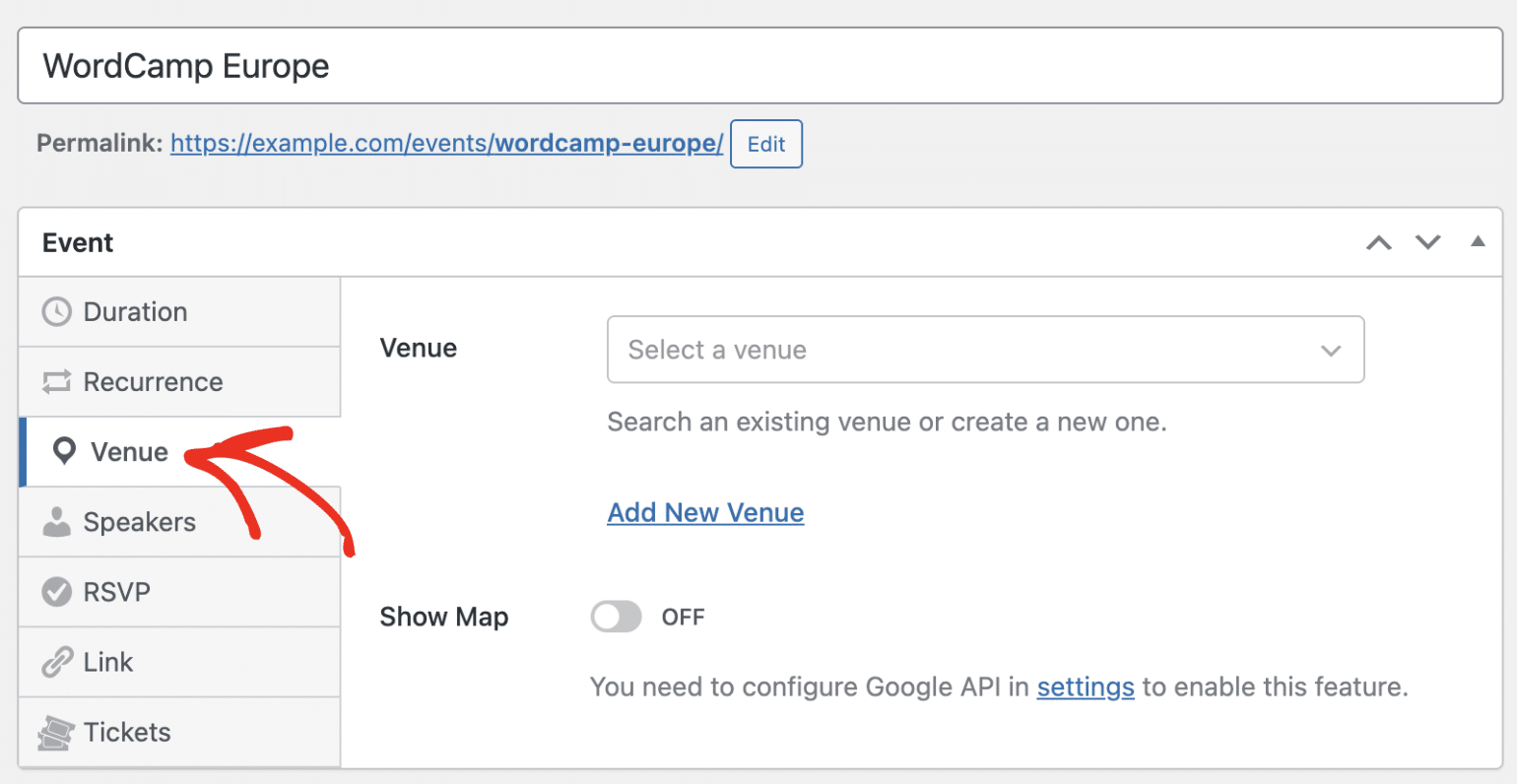Viewport: 1517px width, 784px height.
Task: Open the Select a venue dropdown
Action: tap(986, 350)
